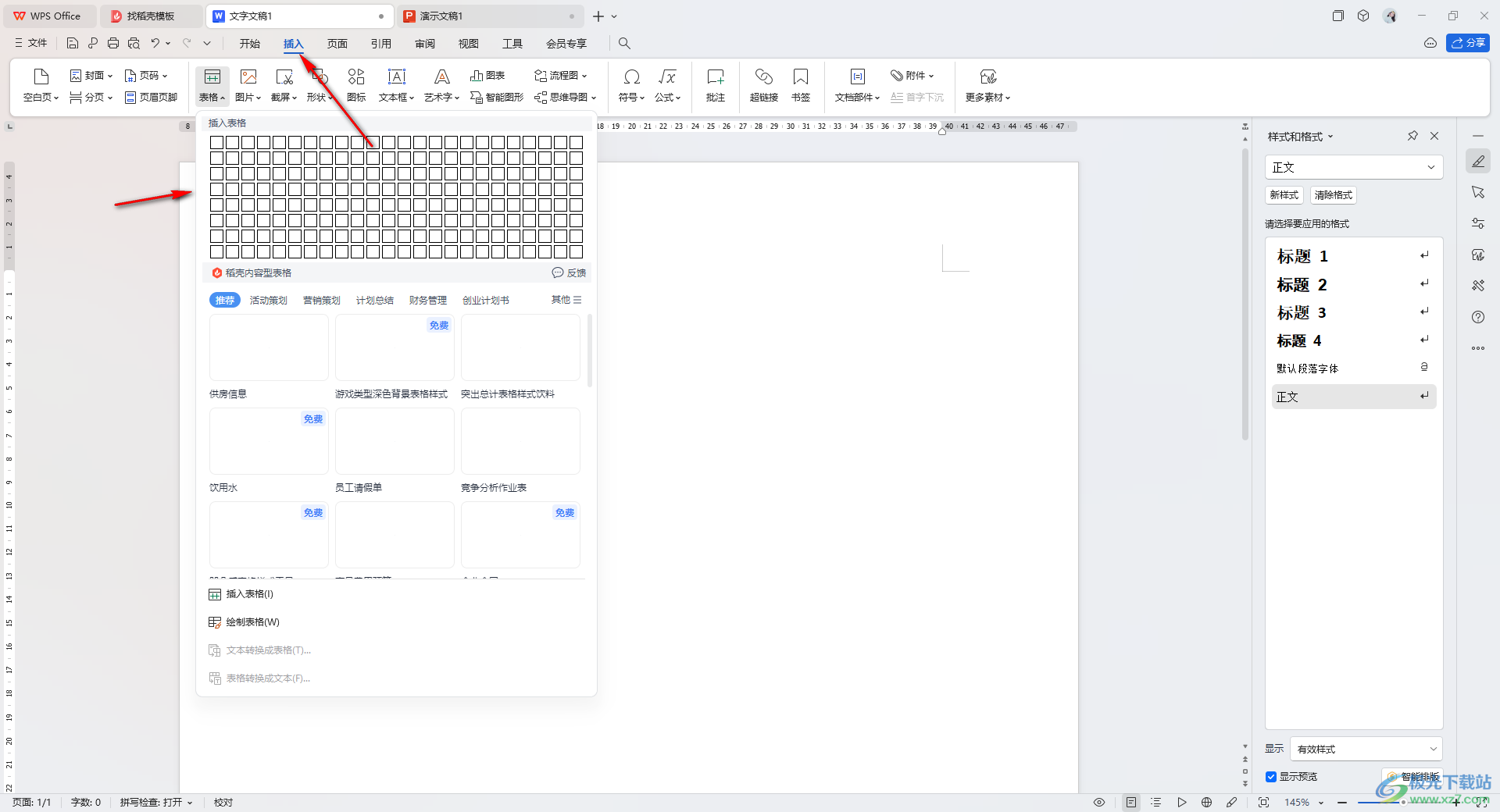Pin the Styles and Formatting pane
This screenshot has width=1500, height=812.
[1412, 136]
